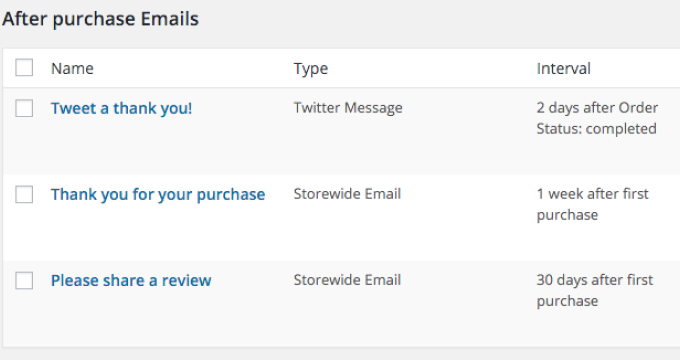
Task: Click Storewide Email type in Thank you row
Action: [347, 194]
